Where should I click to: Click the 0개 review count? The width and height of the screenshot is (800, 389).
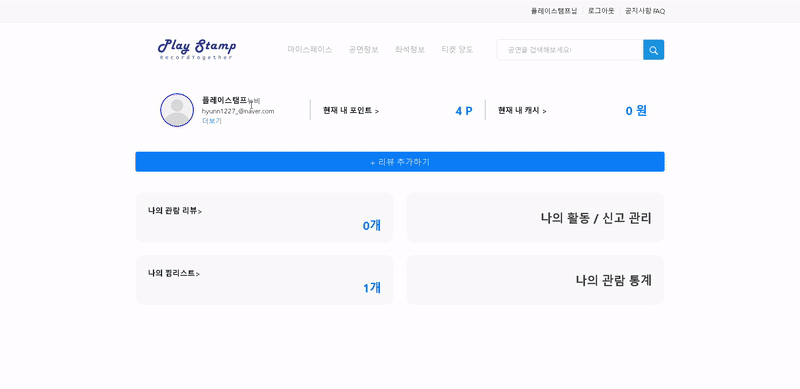pyautogui.click(x=371, y=225)
